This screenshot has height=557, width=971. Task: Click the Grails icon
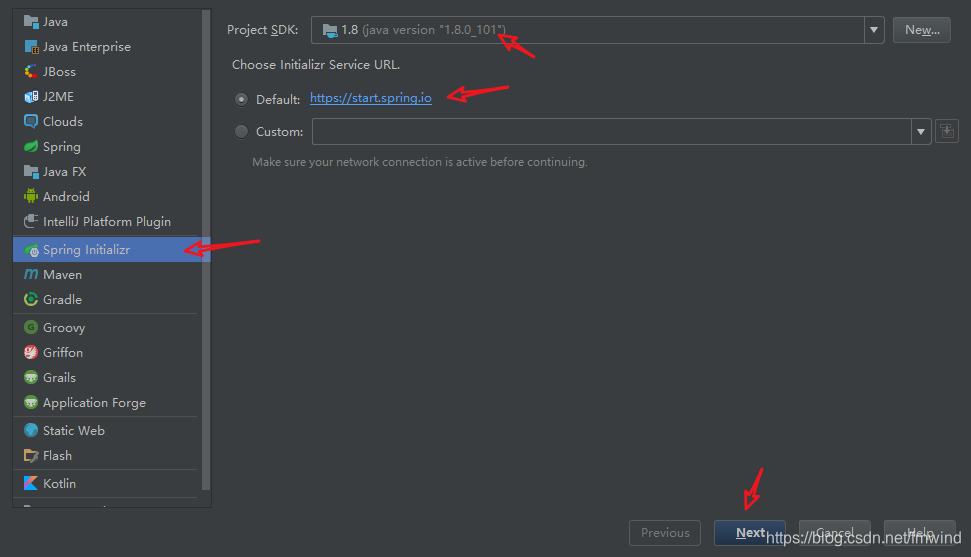pyautogui.click(x=31, y=377)
